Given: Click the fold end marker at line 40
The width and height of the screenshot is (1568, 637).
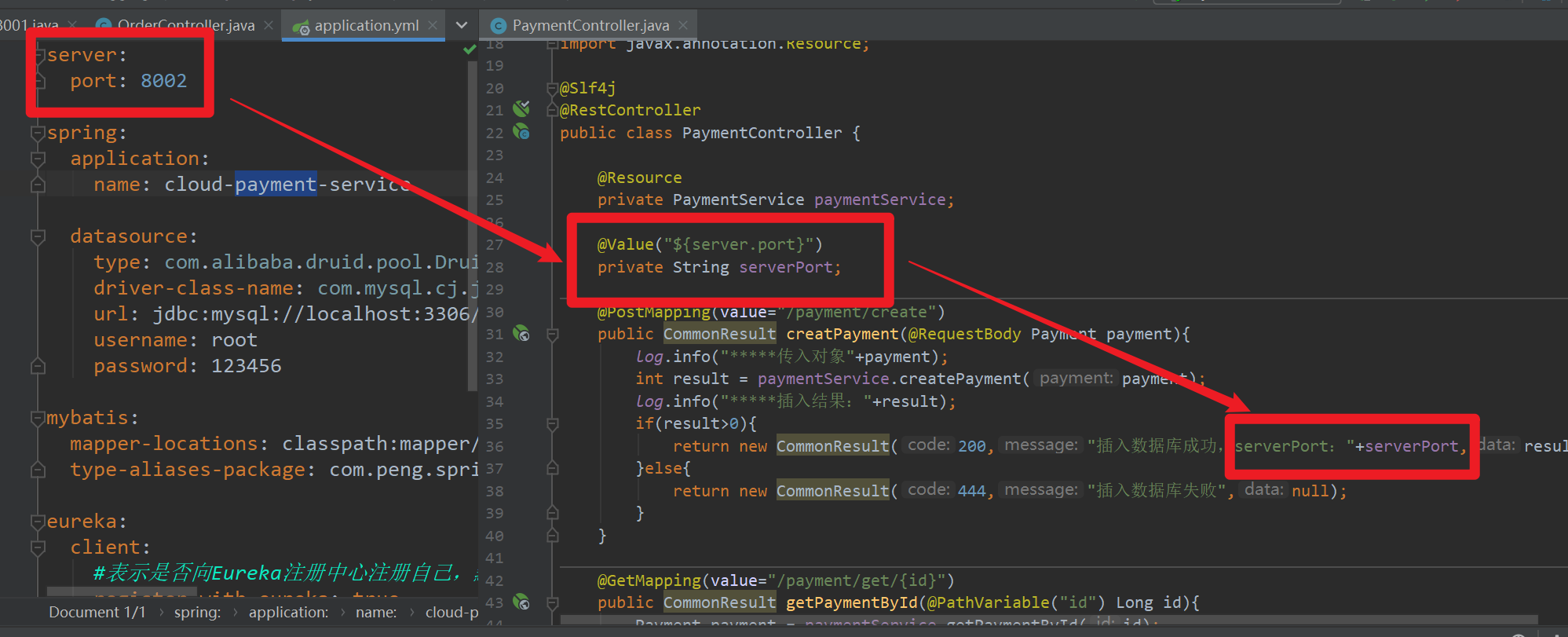Looking at the screenshot, I should (x=553, y=536).
